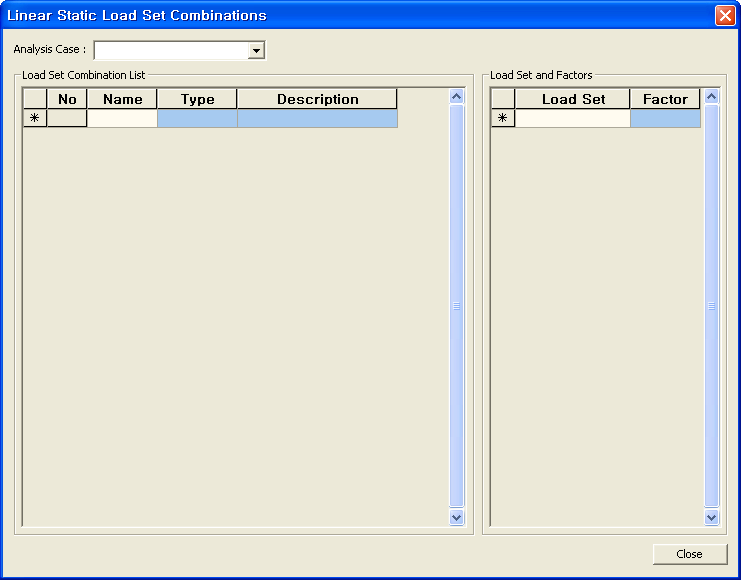The image size is (741, 580).
Task: Click the Load Set and Factors scrollbar thumb
Action: (x=712, y=306)
